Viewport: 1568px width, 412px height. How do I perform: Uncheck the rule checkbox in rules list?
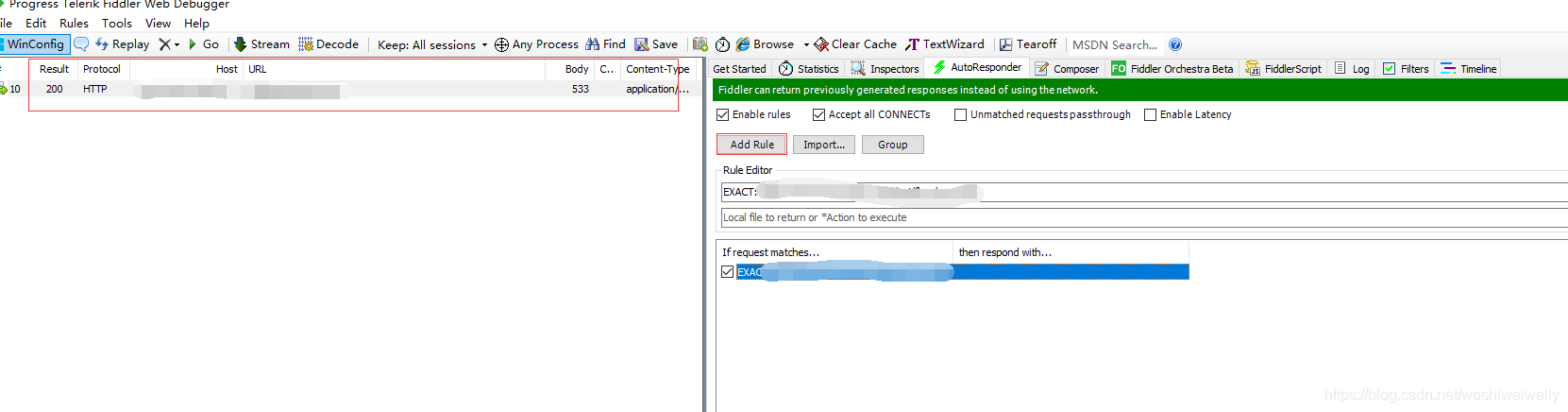click(x=727, y=271)
